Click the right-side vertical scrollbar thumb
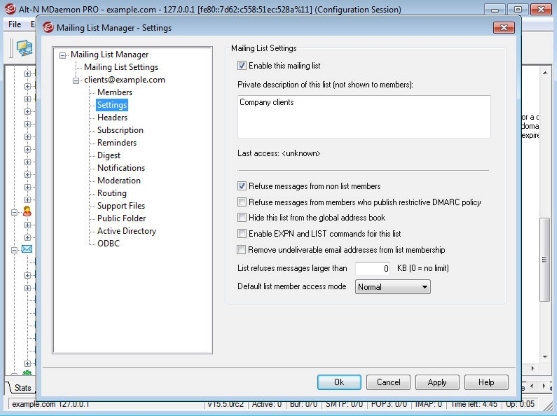Viewport: 557px width, 416px height. tap(544, 260)
